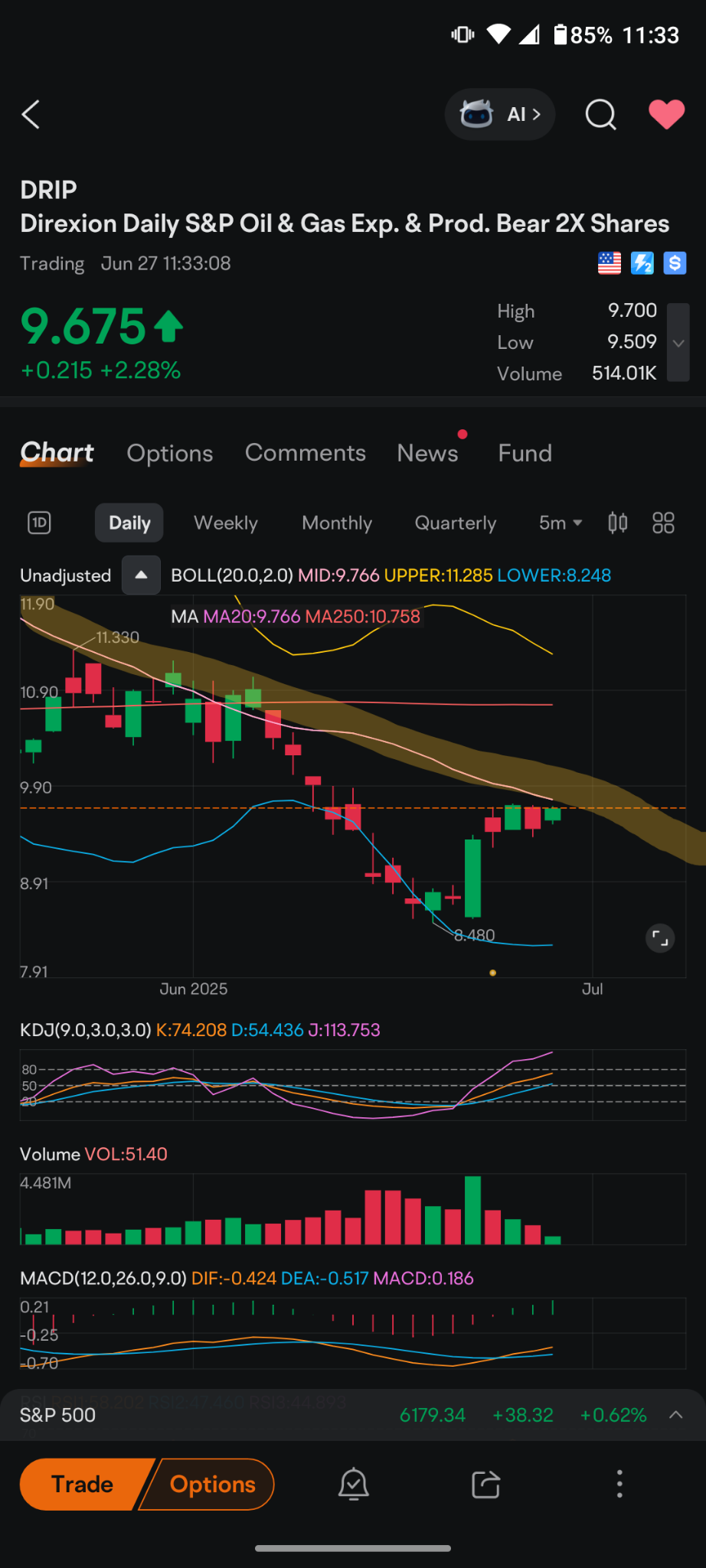
Task: Tap the Volume VOL:51.40 label
Action: [x=93, y=1154]
